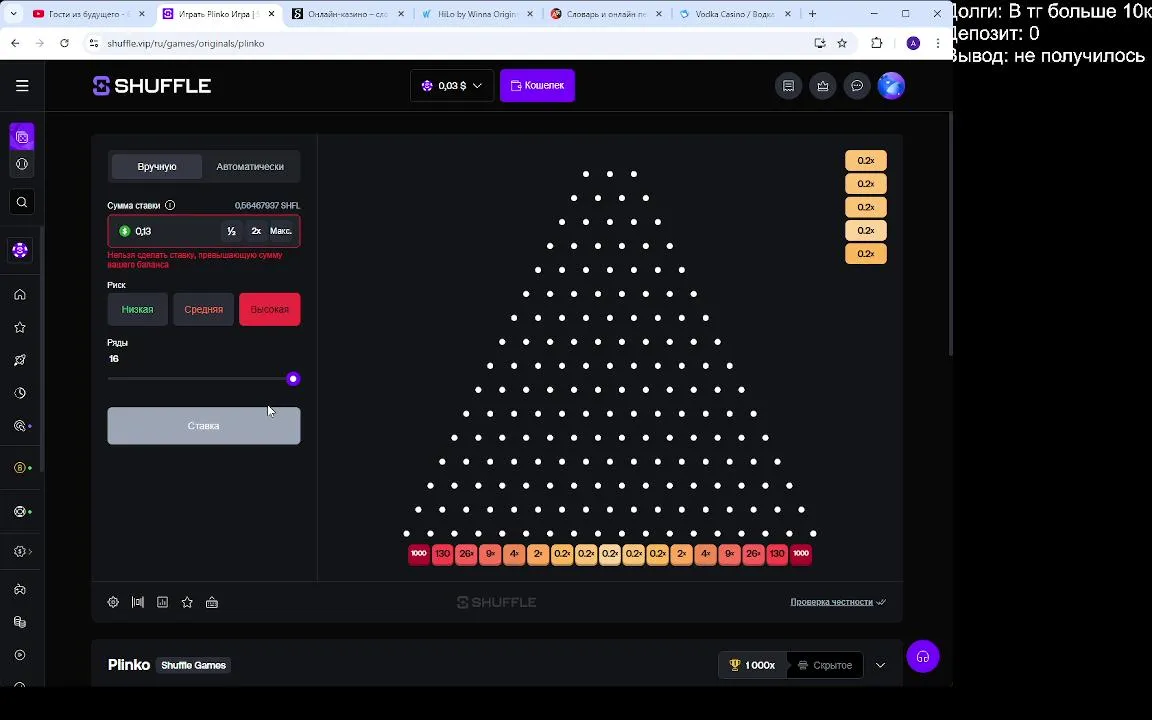Select Средняя risk level

point(204,309)
